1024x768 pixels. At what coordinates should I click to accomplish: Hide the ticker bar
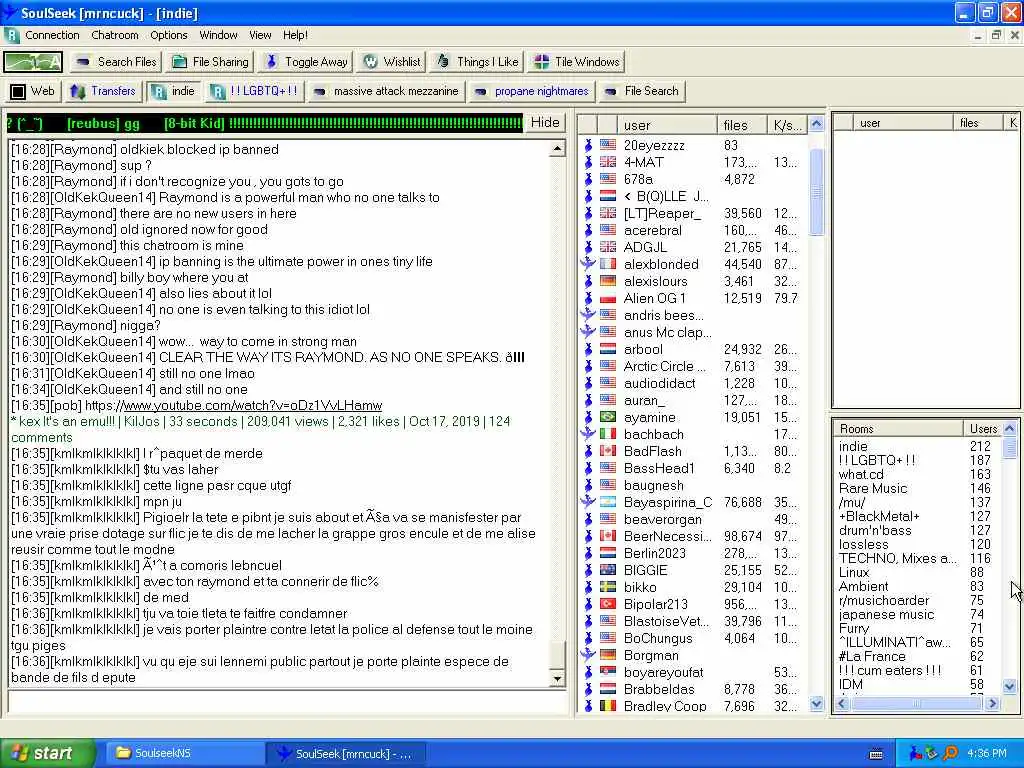coord(545,123)
